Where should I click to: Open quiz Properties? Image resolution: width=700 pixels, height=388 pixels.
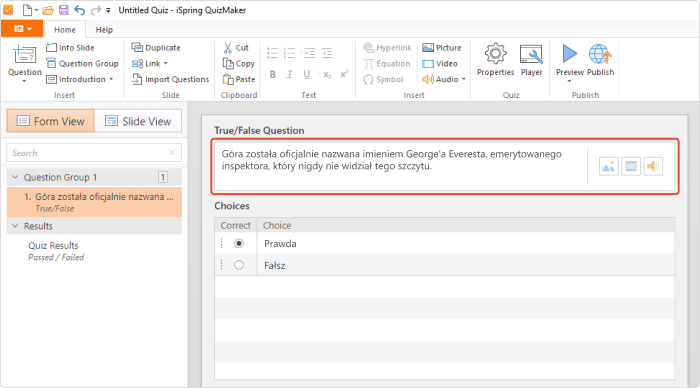pos(495,60)
